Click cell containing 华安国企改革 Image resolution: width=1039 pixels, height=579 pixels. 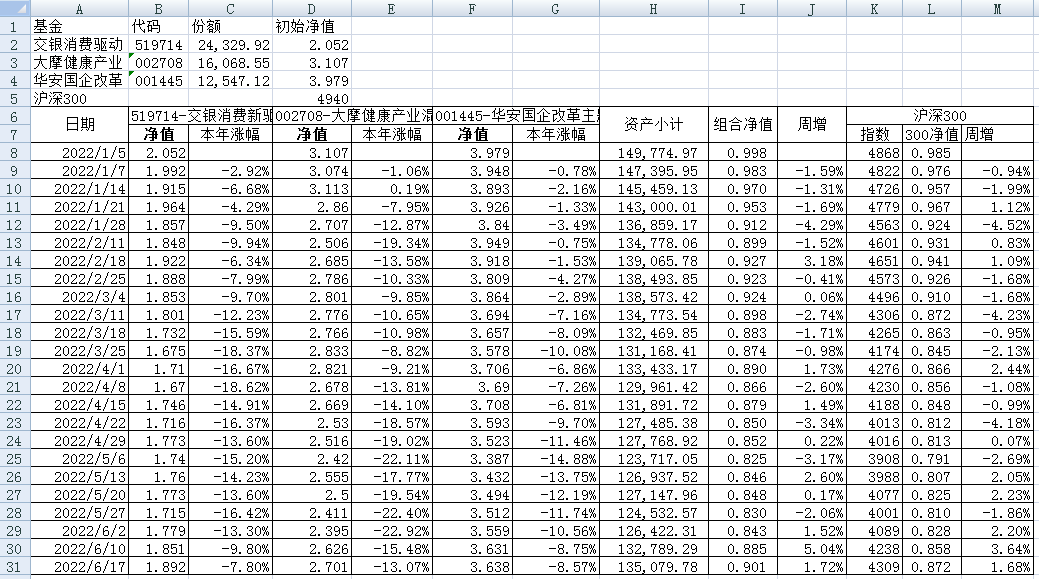click(79, 80)
